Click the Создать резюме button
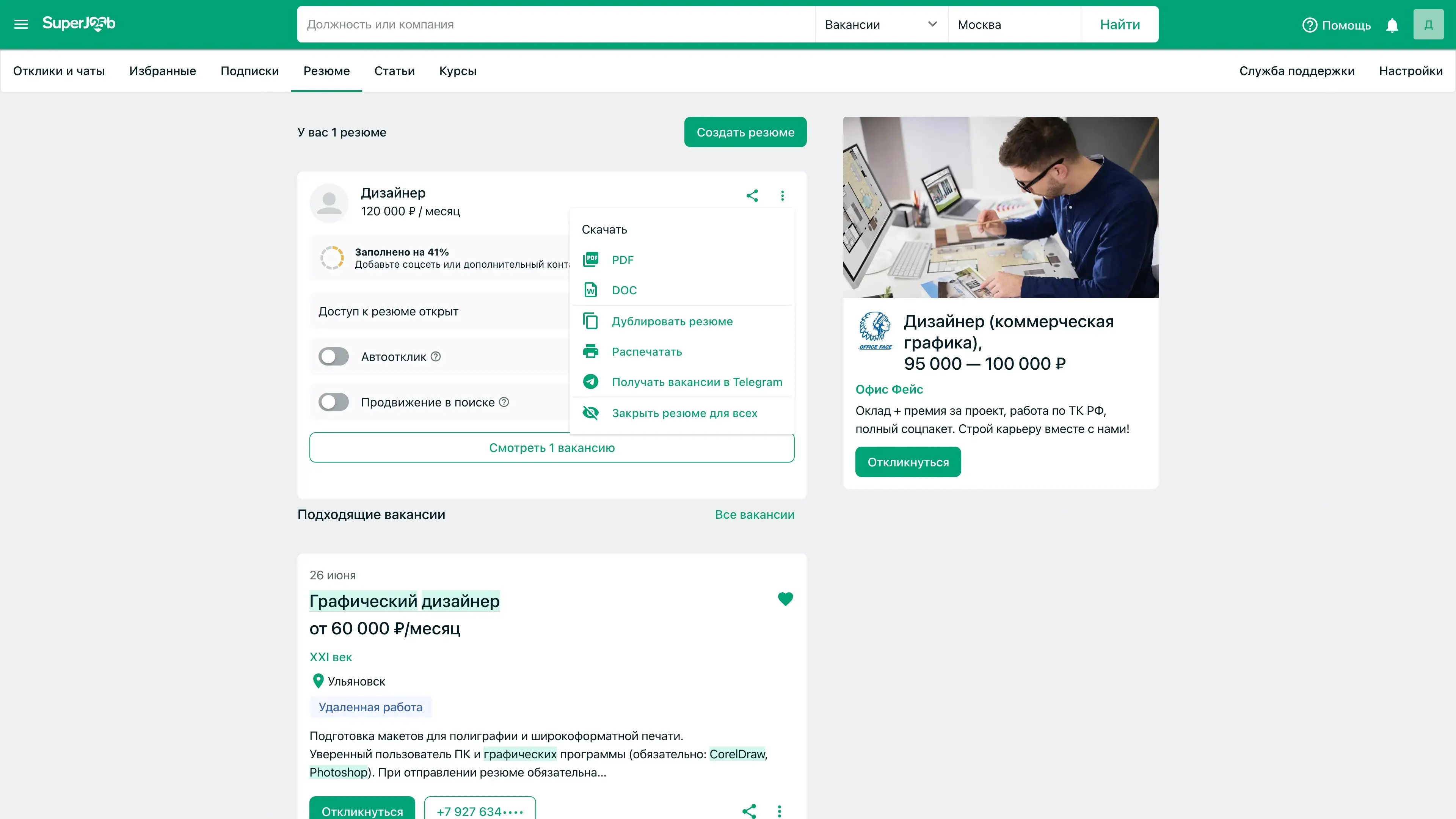Image resolution: width=1456 pixels, height=819 pixels. 745,132
